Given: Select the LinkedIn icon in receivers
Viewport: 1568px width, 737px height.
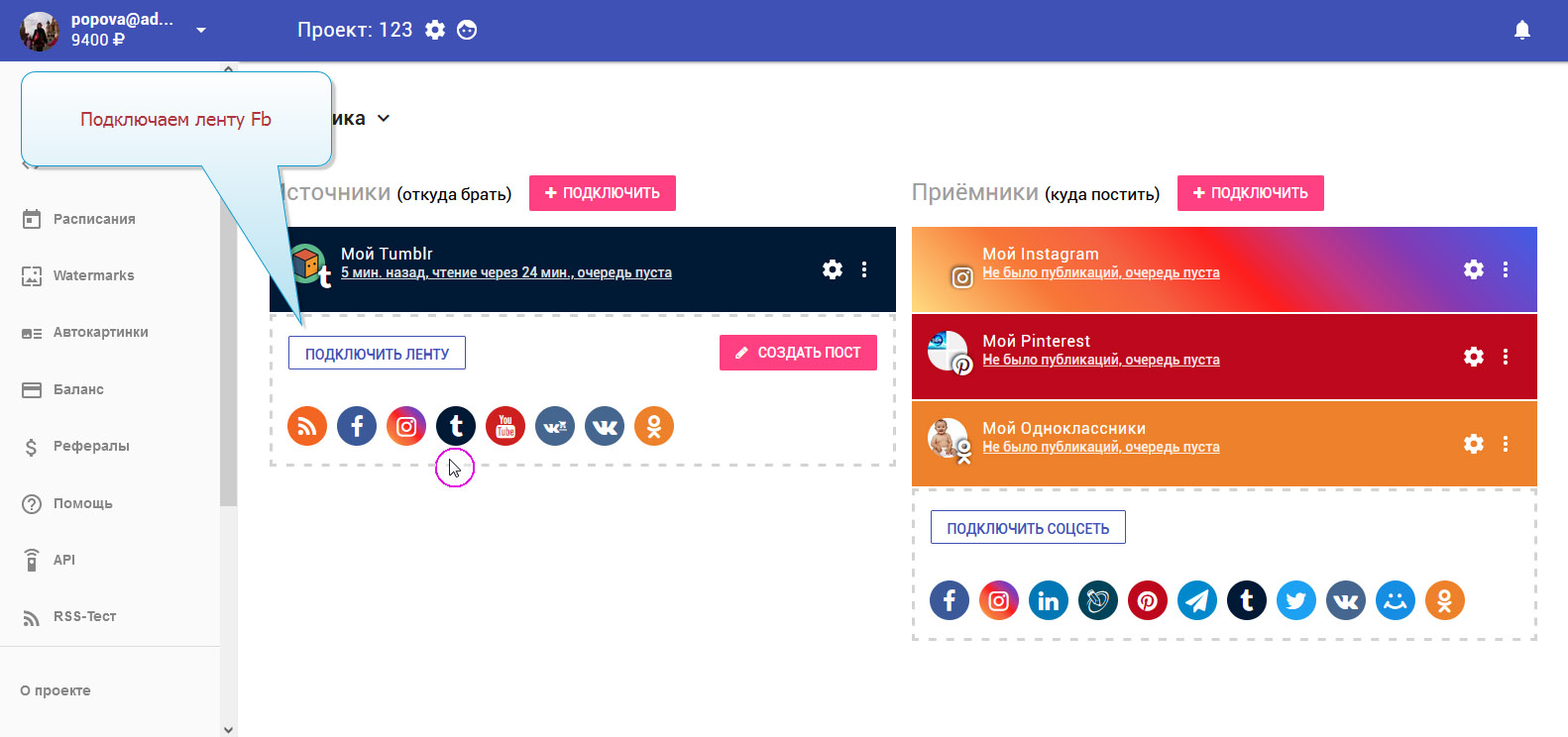Looking at the screenshot, I should [1049, 600].
